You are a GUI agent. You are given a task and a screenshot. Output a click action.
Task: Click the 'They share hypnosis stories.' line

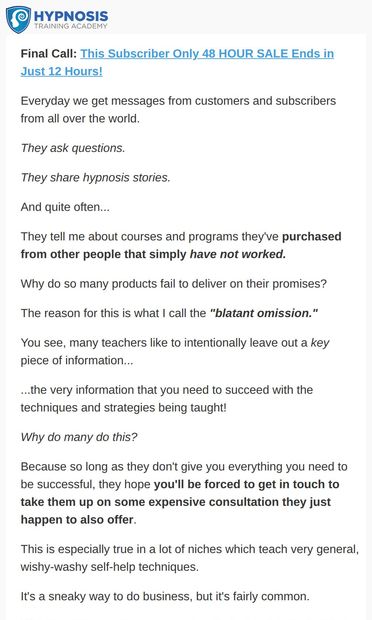(95, 178)
